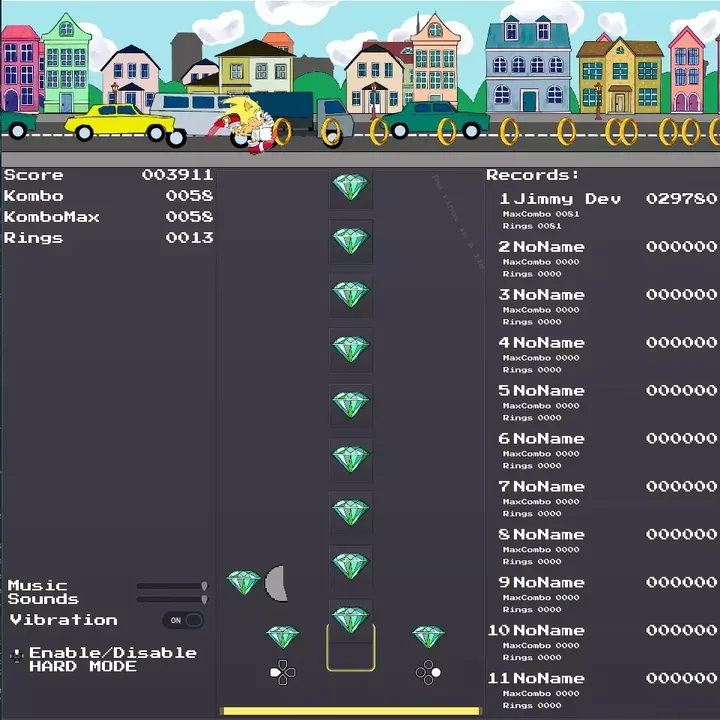Select record row 7 NoName

[x=608, y=499]
